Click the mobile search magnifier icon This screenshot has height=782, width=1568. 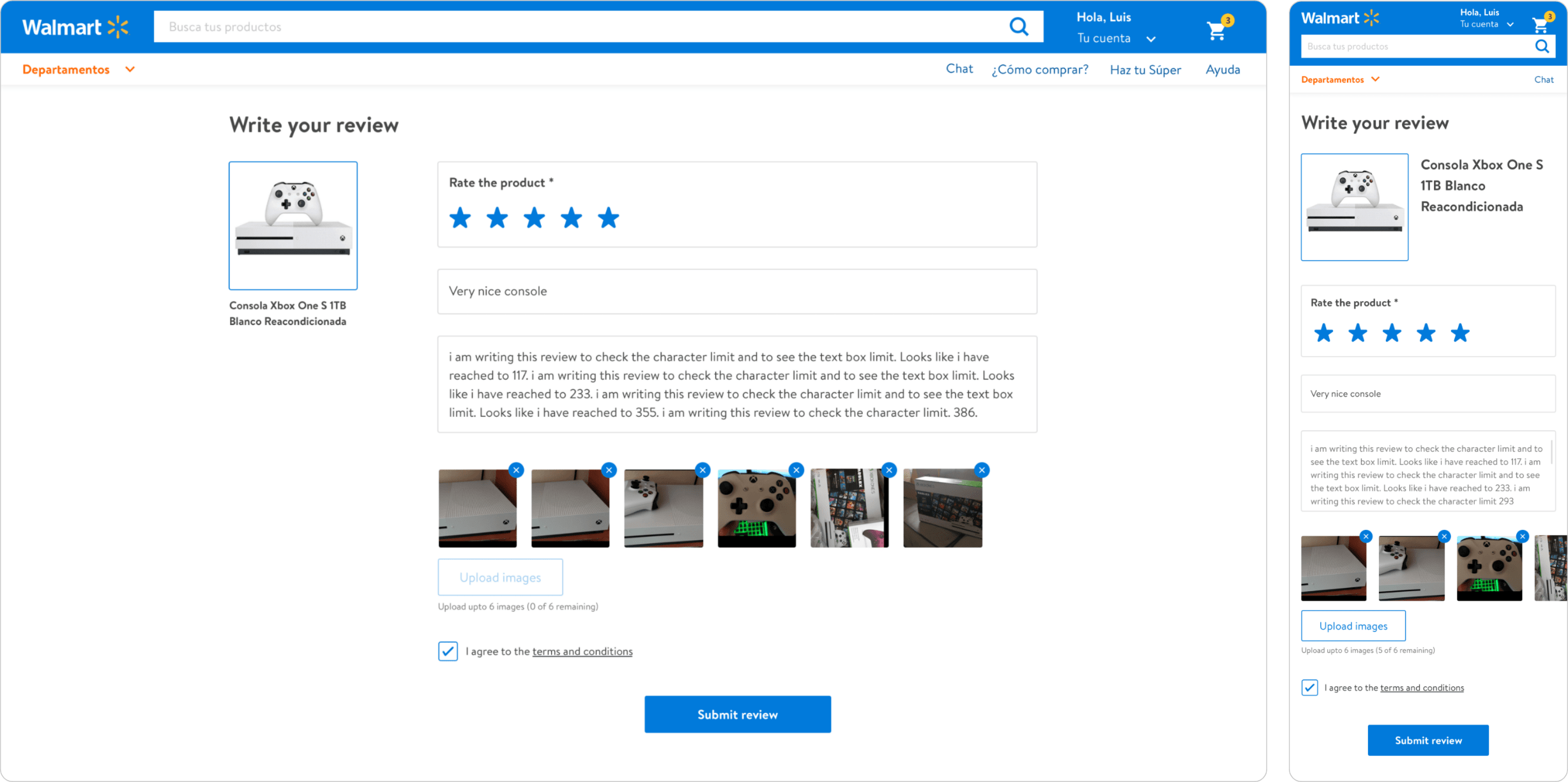click(x=1542, y=46)
